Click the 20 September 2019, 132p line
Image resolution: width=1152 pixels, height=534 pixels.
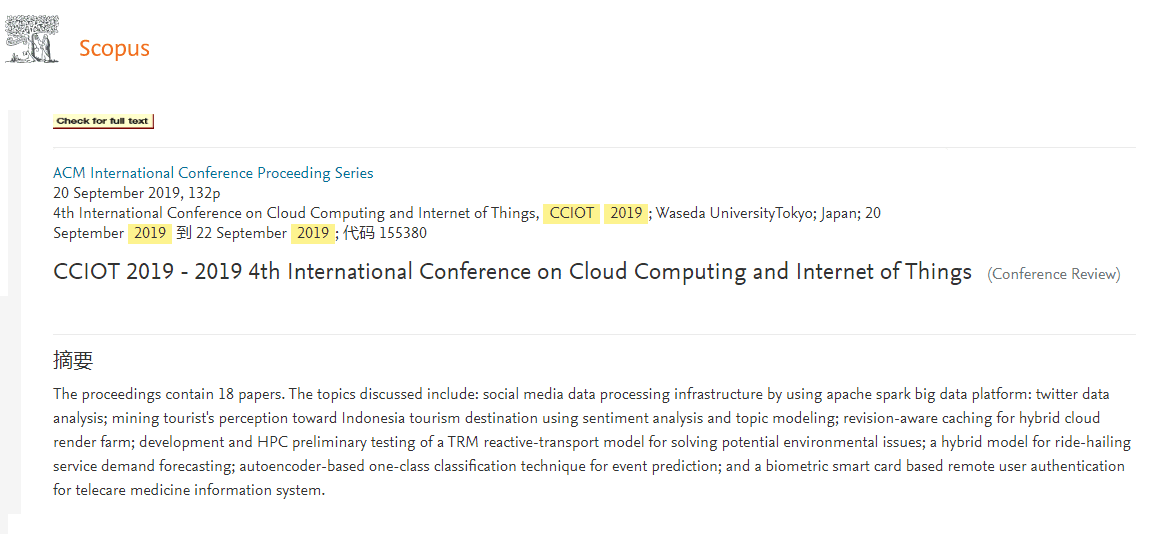137,193
